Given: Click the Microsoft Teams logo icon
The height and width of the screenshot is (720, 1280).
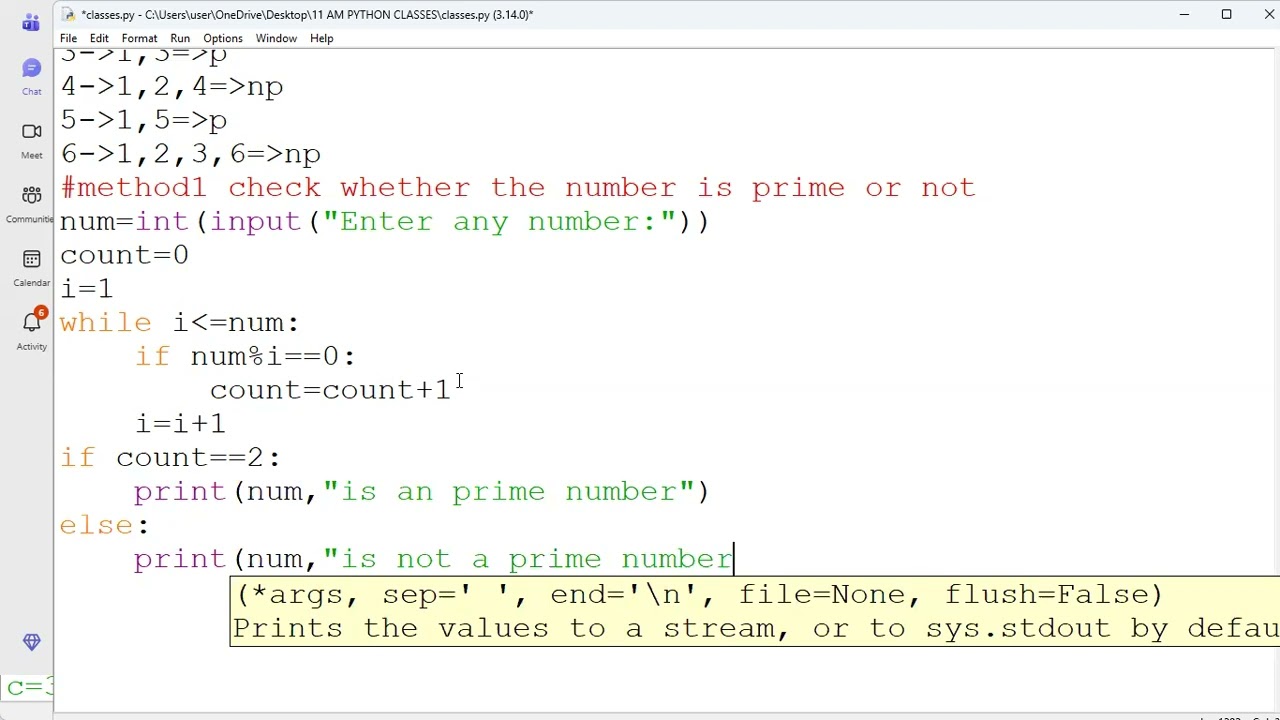Looking at the screenshot, I should click(31, 22).
